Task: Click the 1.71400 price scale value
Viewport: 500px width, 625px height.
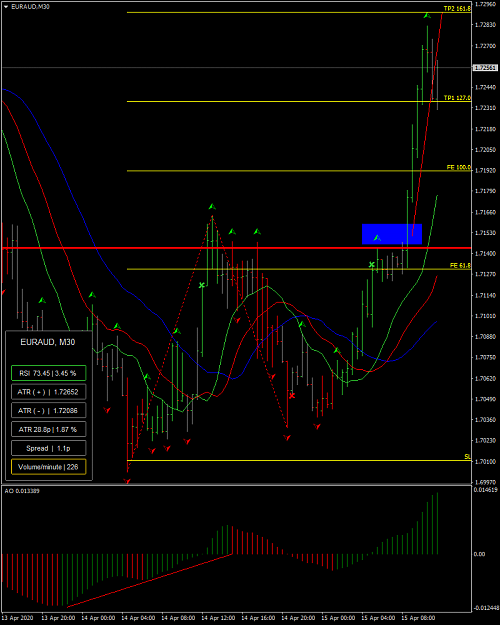Action: (x=485, y=254)
